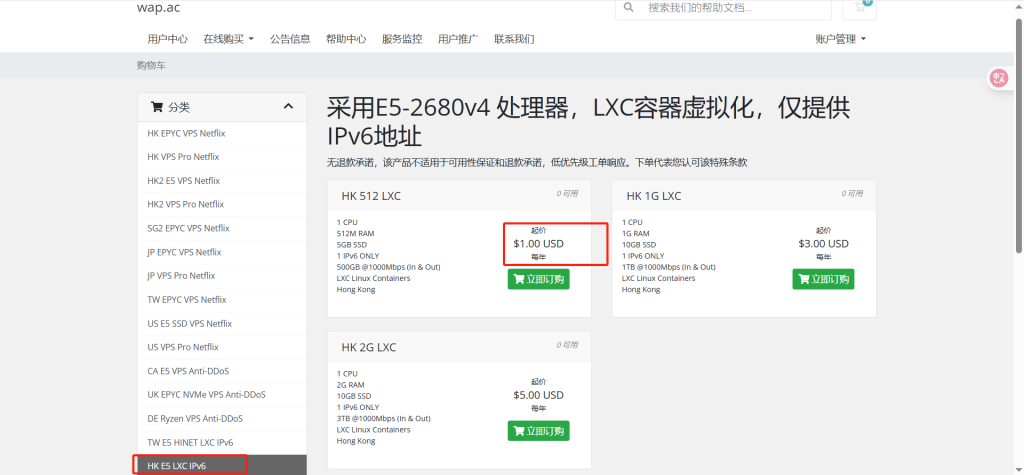Click 服务监控 in the navbar
The height and width of the screenshot is (475, 1024).
402,39
